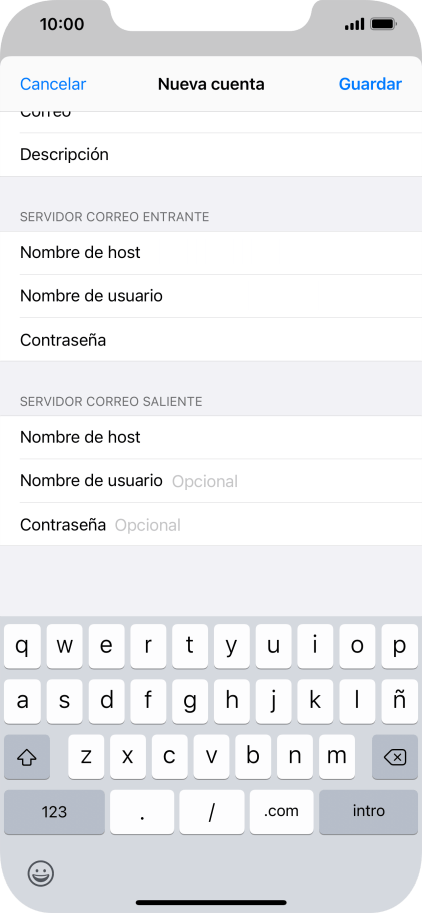Tap the period key

coord(142,811)
